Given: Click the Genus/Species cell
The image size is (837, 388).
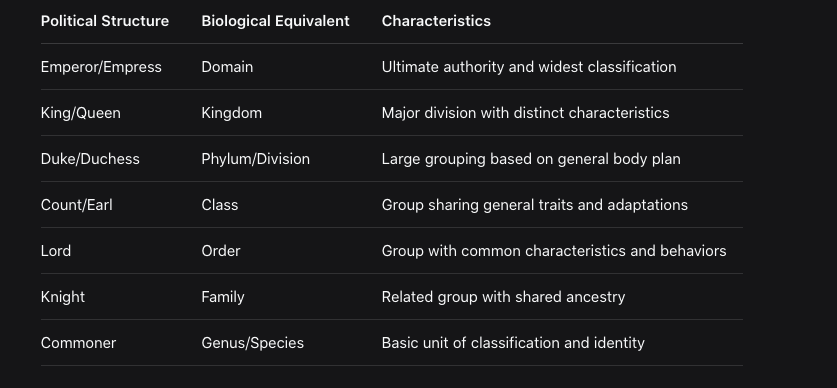Looking at the screenshot, I should click(x=252, y=343).
